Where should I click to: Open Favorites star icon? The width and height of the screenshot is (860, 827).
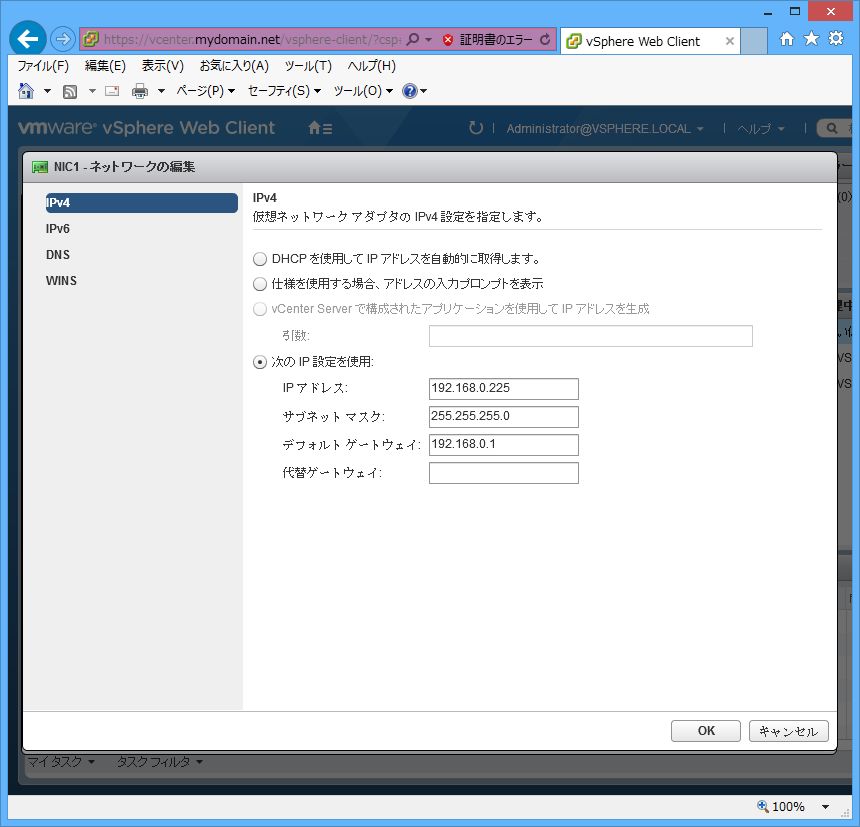pos(811,38)
